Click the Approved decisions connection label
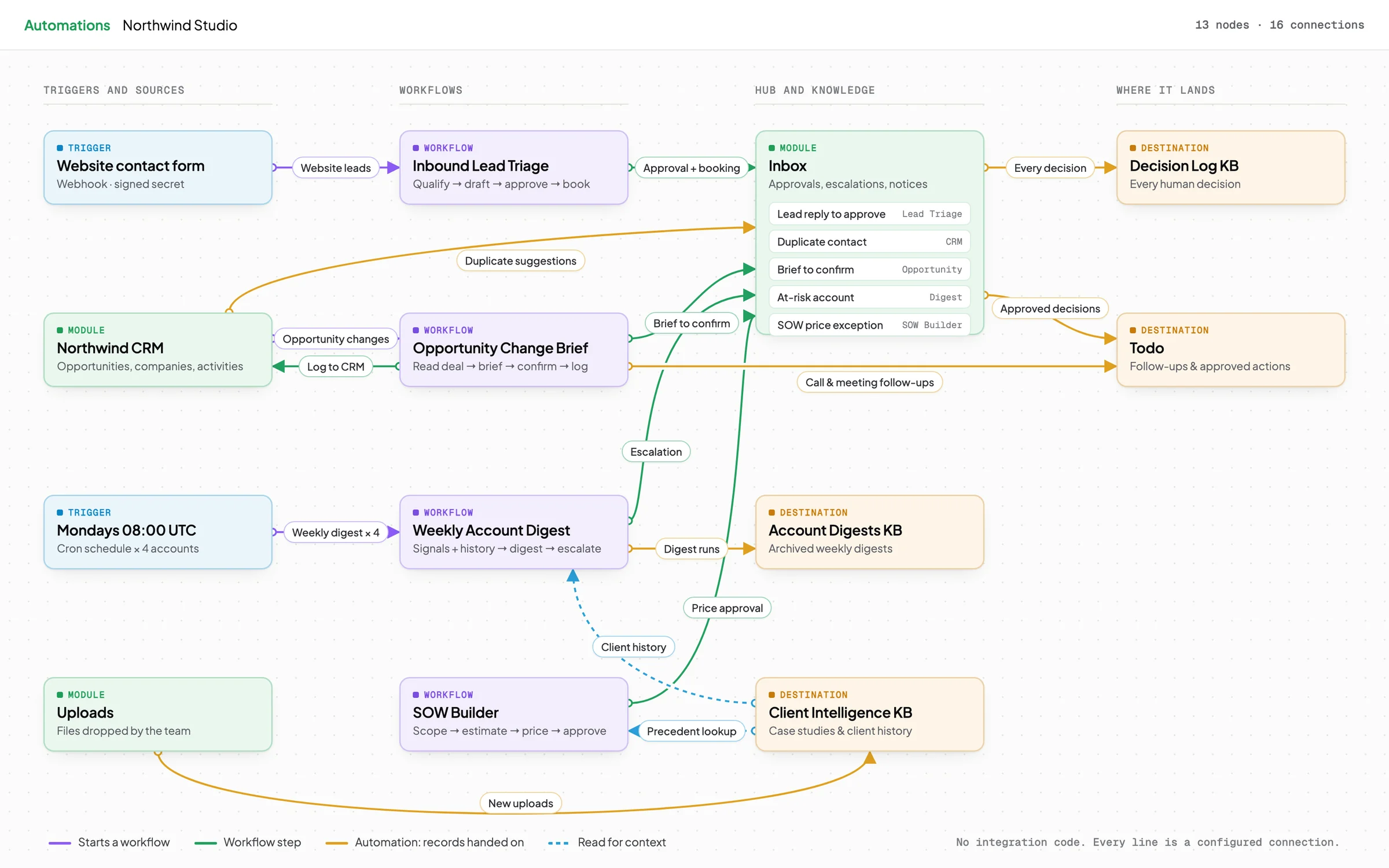 click(x=1050, y=308)
